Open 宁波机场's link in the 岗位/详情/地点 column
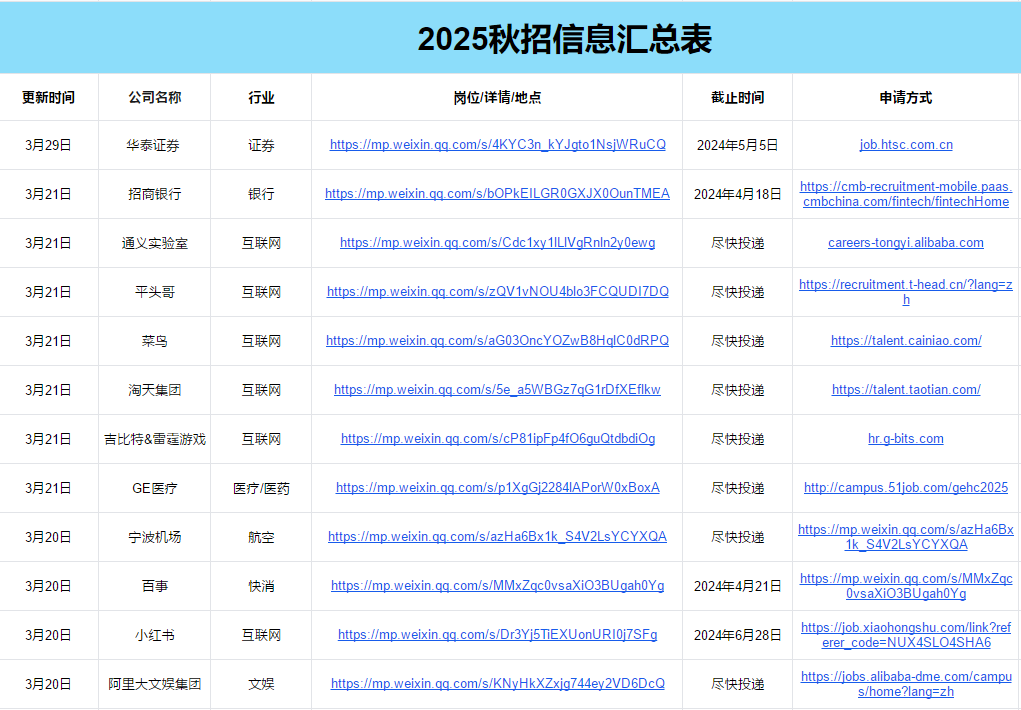Image resolution: width=1021 pixels, height=710 pixels. click(497, 536)
